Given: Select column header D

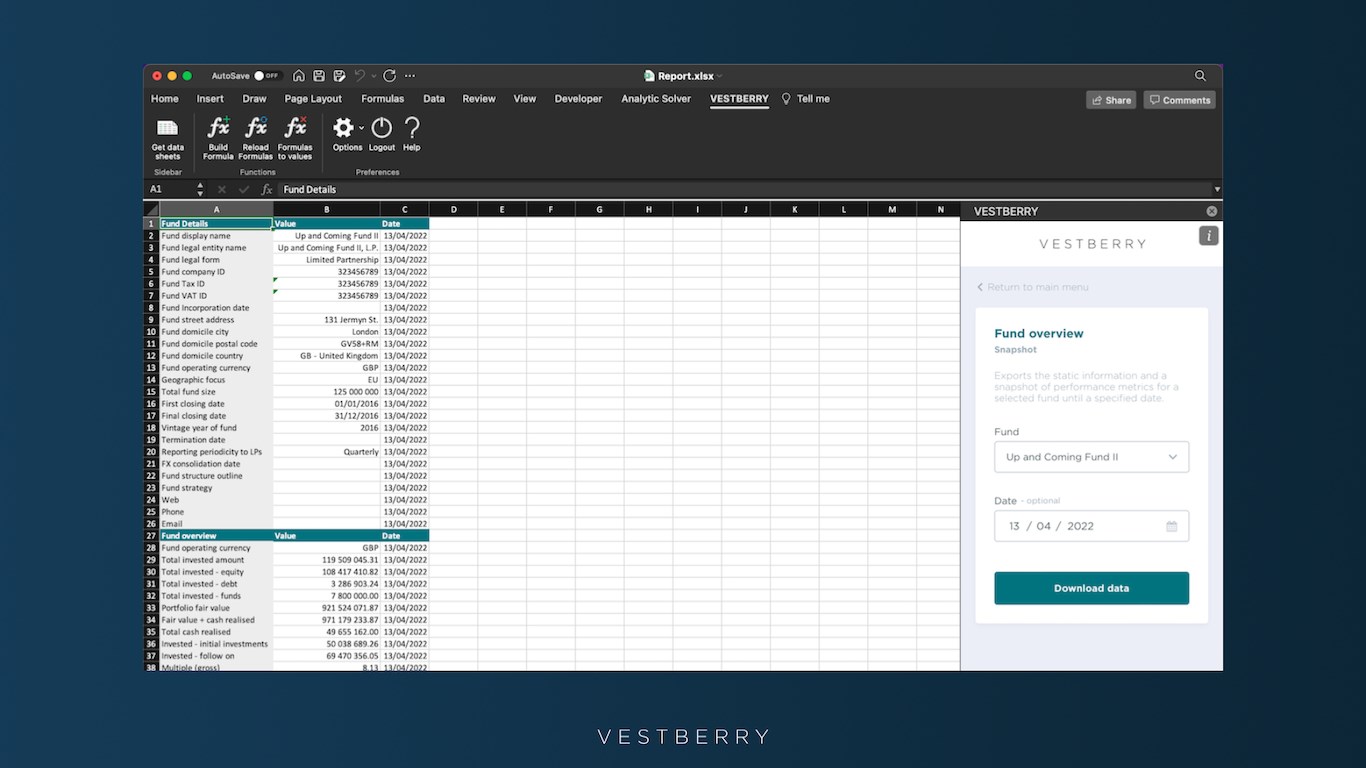Looking at the screenshot, I should click(x=453, y=210).
